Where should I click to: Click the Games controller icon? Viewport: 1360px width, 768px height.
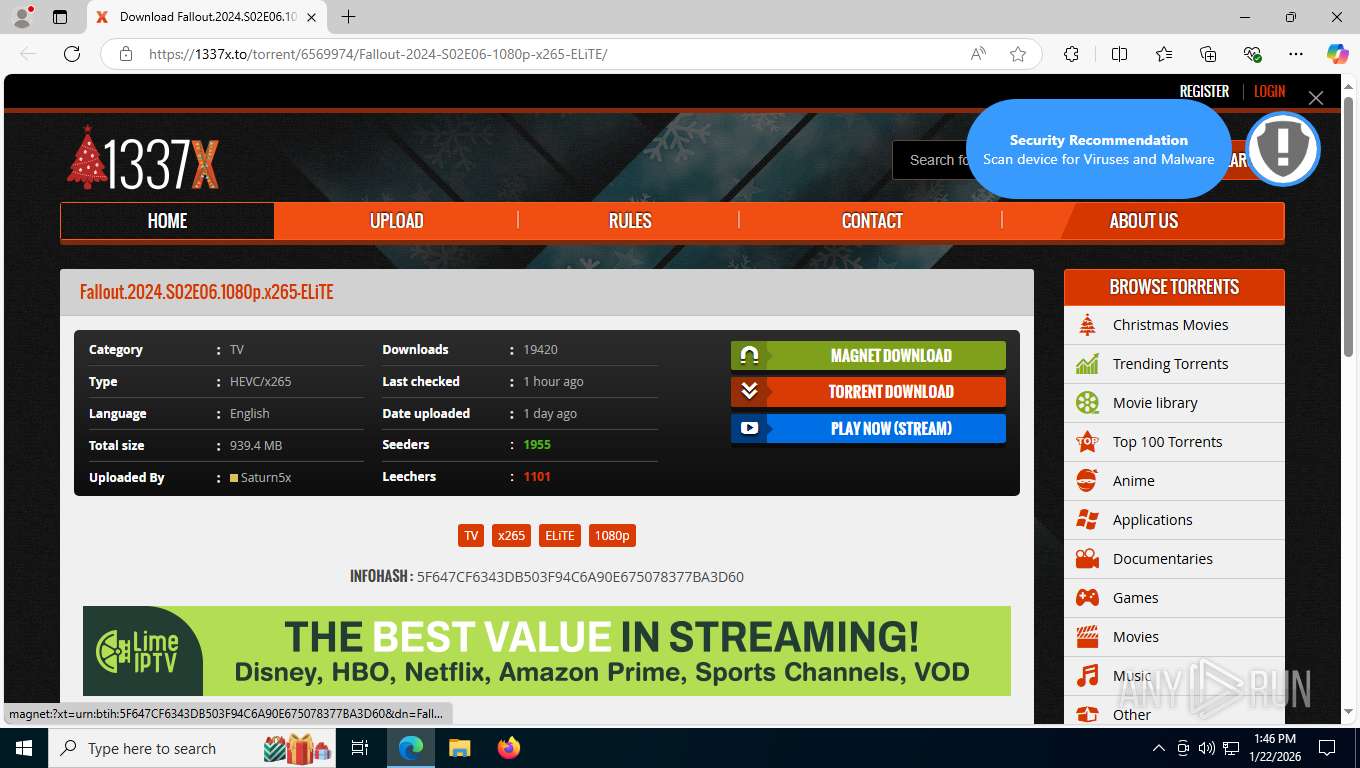click(1087, 598)
